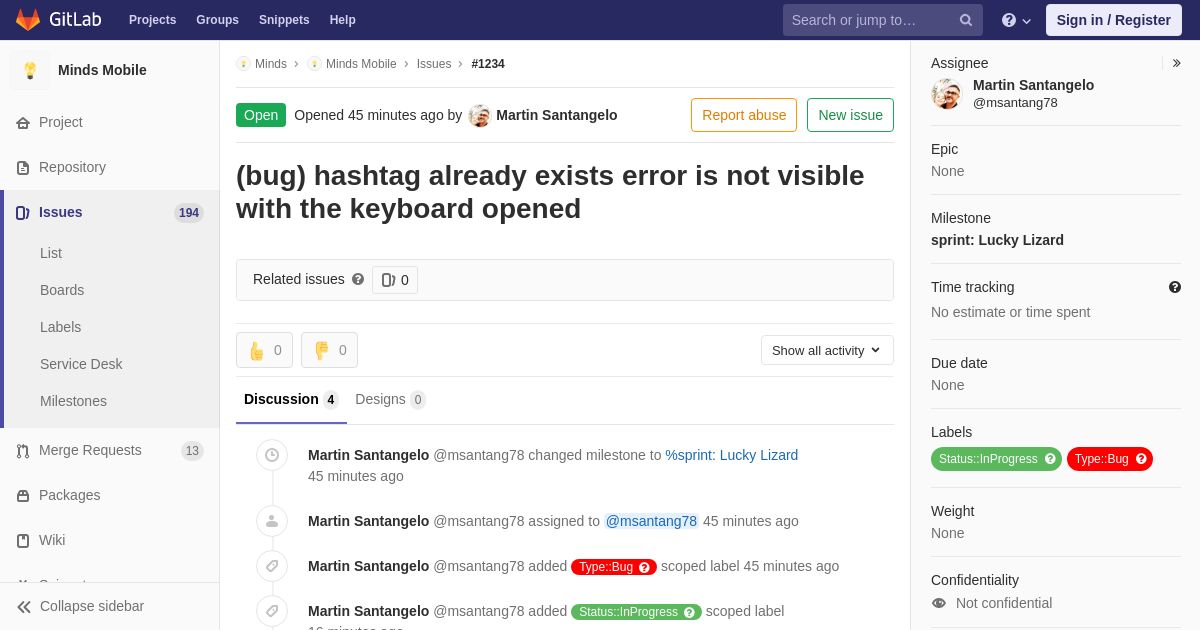This screenshot has height=630, width=1200.
Task: Click the Minds Mobile project title
Action: click(102, 70)
